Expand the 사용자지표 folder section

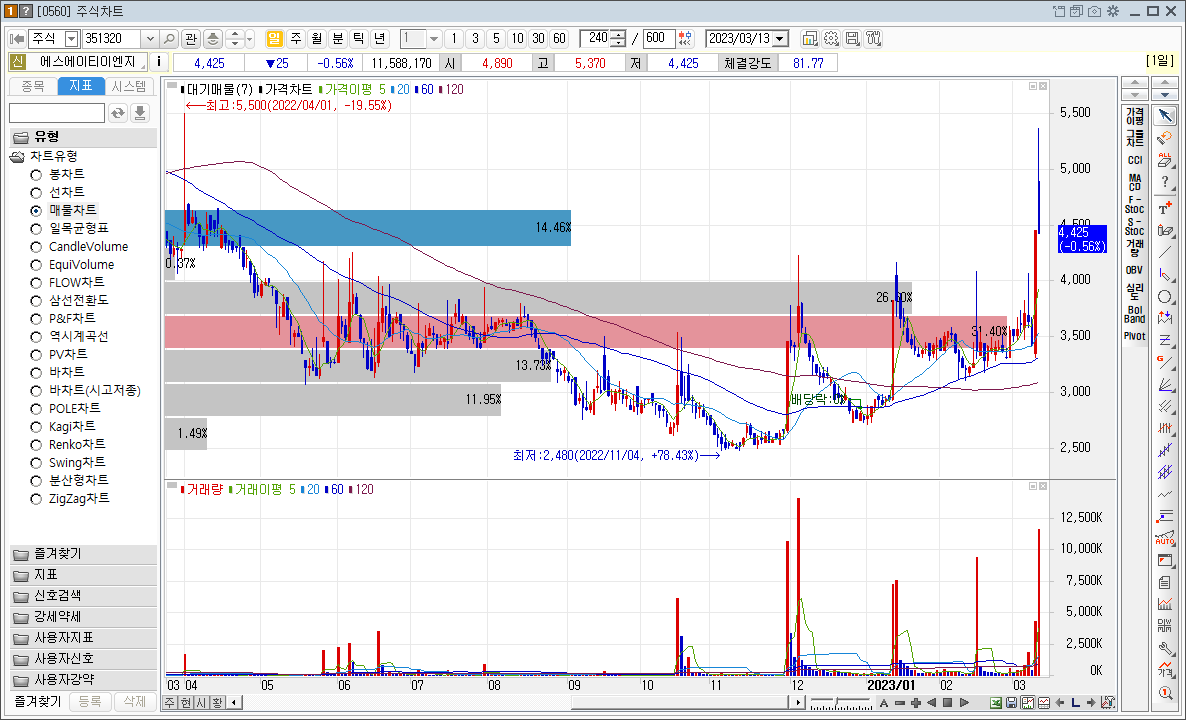point(83,638)
